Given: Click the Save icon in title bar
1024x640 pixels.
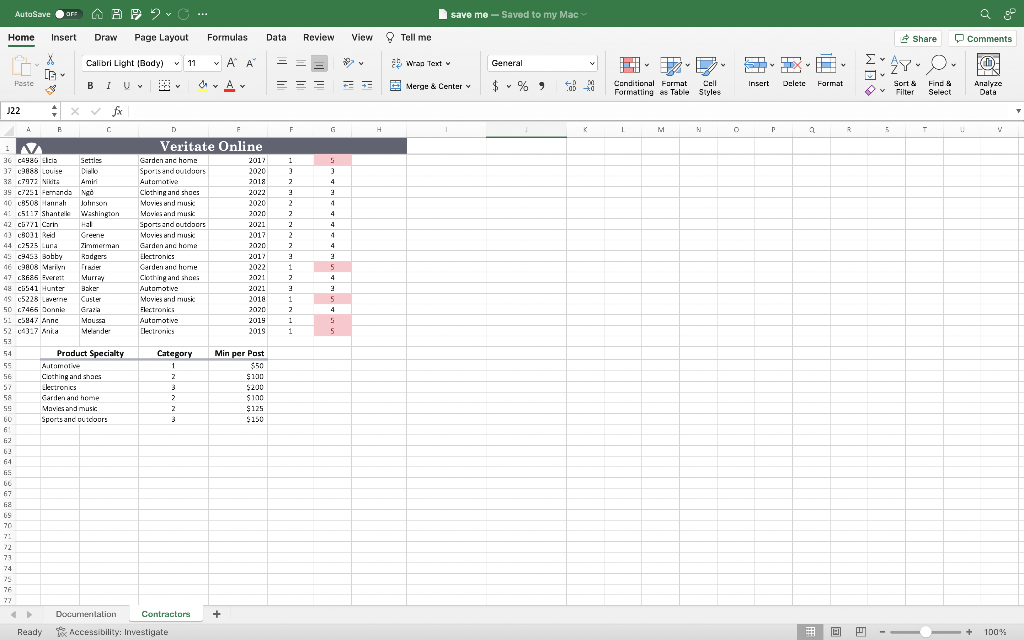Looking at the screenshot, I should pyautogui.click(x=116, y=14).
